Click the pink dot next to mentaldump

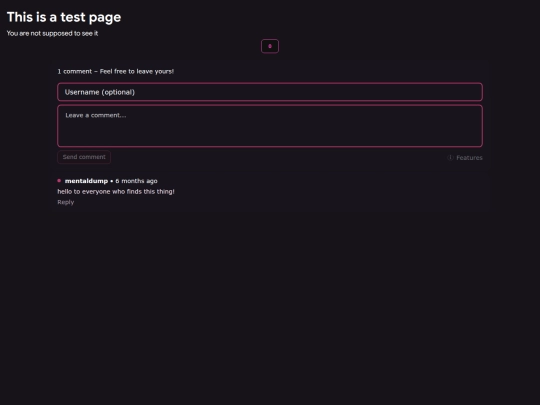(59, 180)
